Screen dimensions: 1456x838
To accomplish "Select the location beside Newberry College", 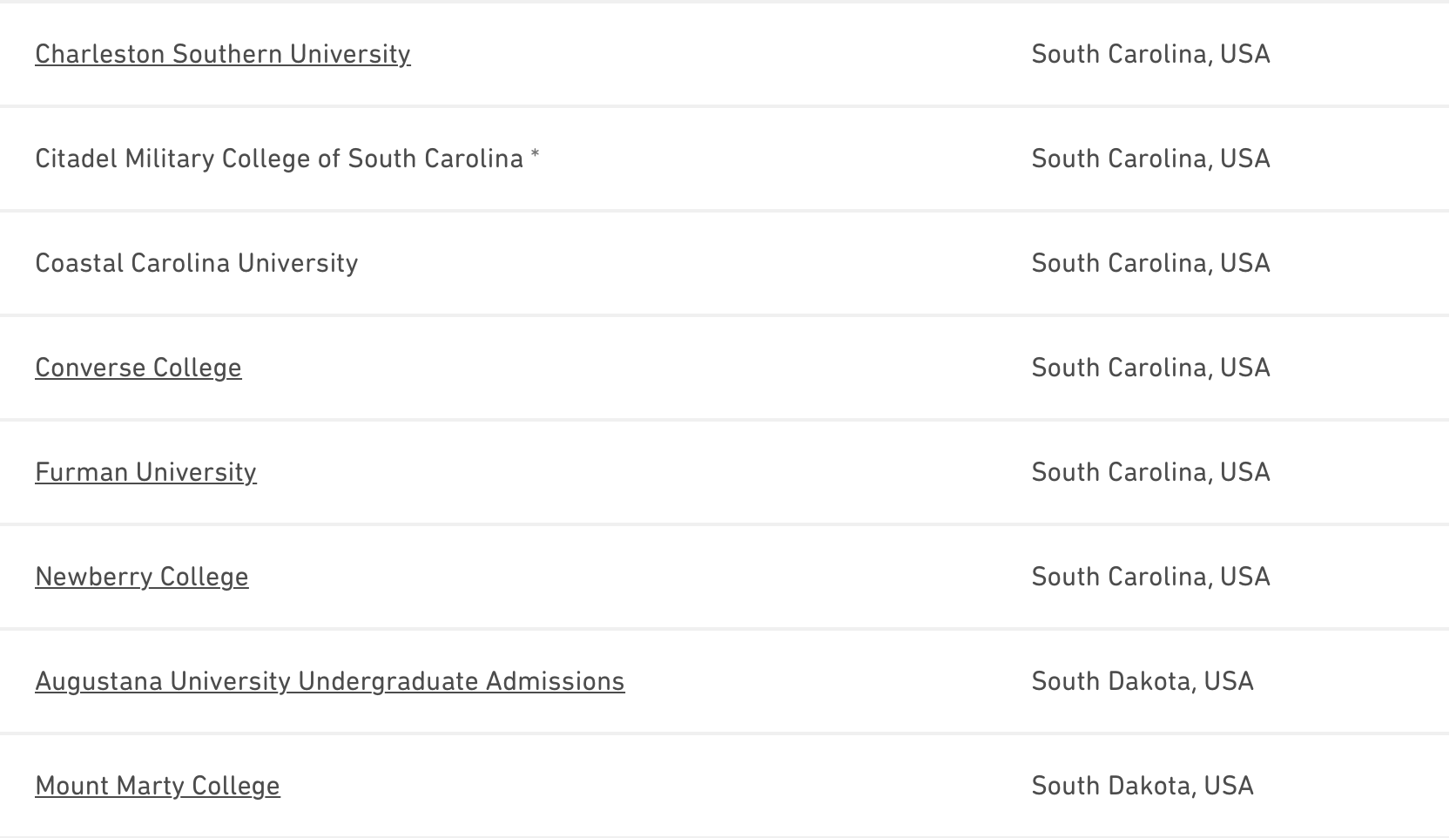I will 1150,577.
